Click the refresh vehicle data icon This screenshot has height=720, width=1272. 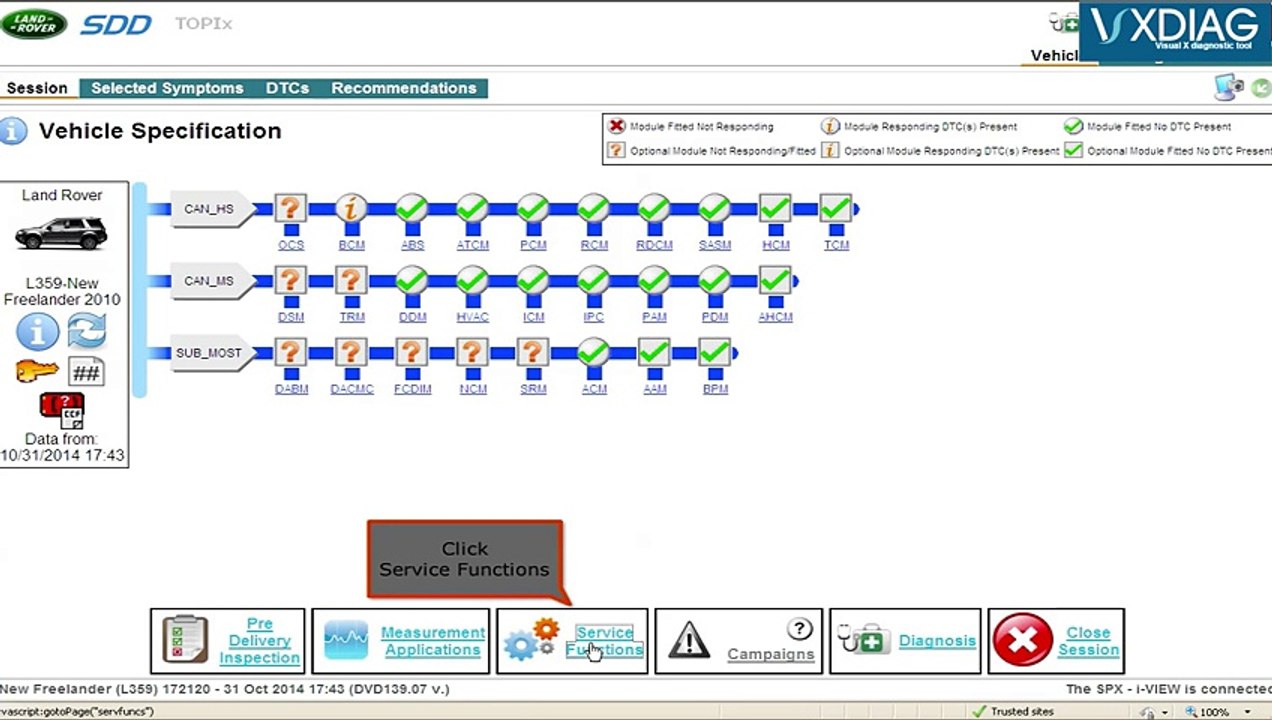point(87,331)
